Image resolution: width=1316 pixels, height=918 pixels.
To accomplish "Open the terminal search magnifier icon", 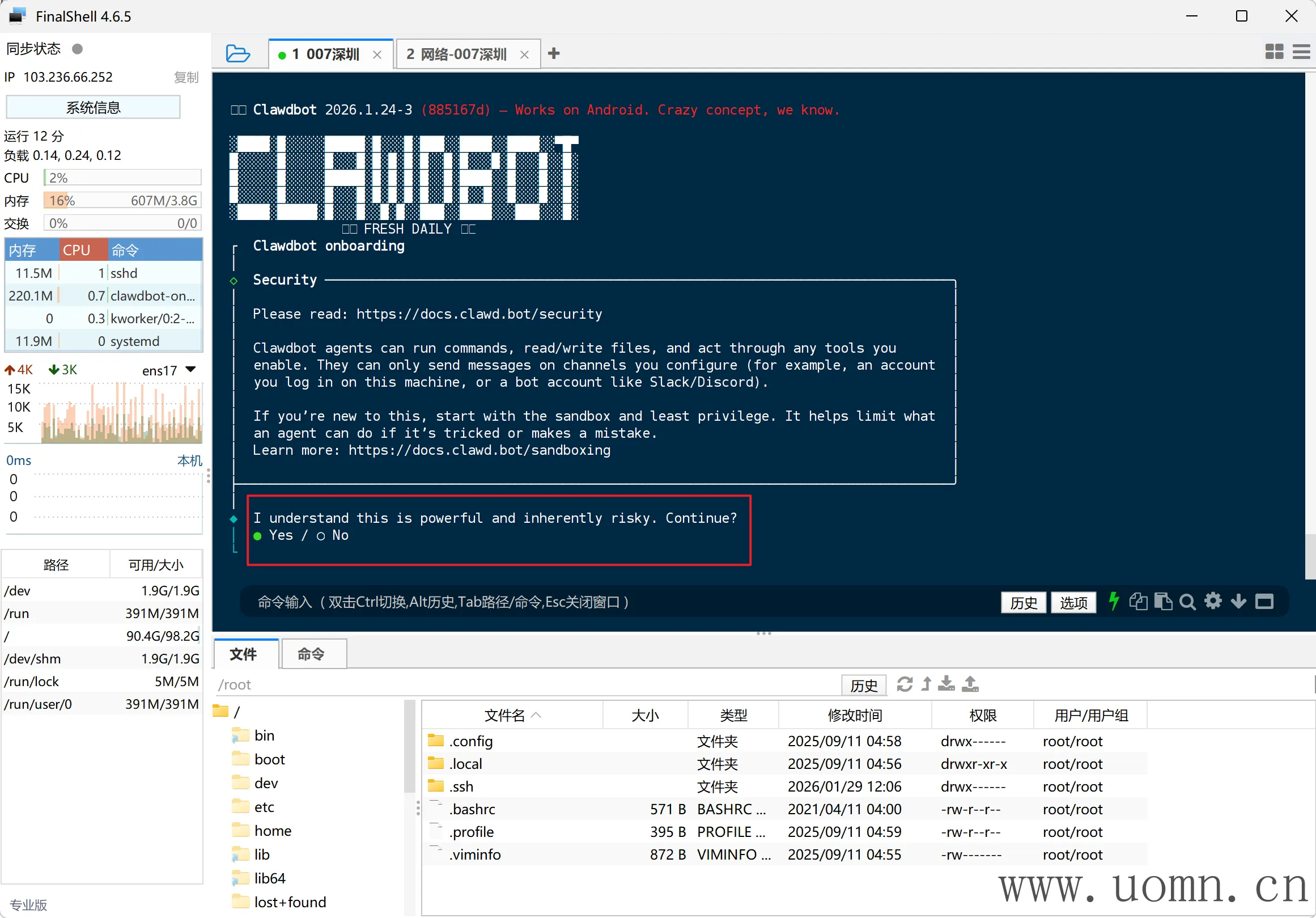I will click(1187, 602).
